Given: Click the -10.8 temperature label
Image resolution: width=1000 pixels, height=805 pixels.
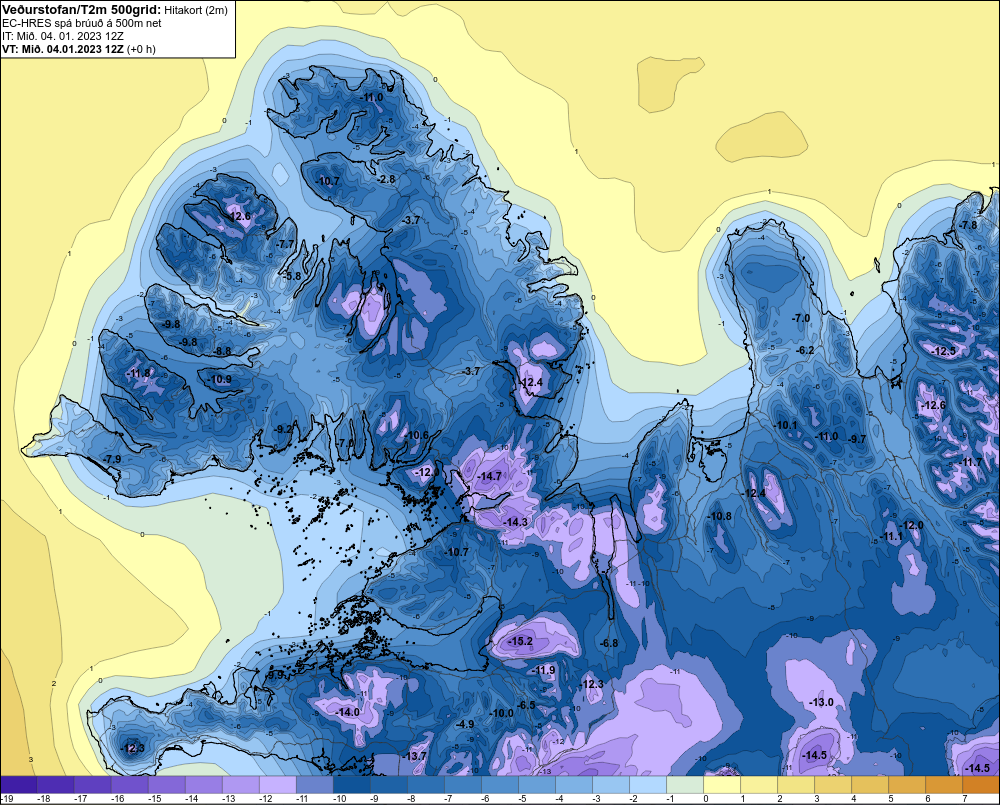Looking at the screenshot, I should [x=720, y=516].
